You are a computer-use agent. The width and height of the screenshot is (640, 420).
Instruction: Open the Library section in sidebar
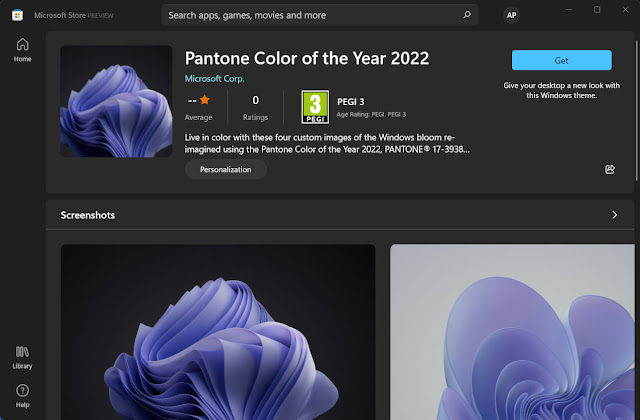22,358
